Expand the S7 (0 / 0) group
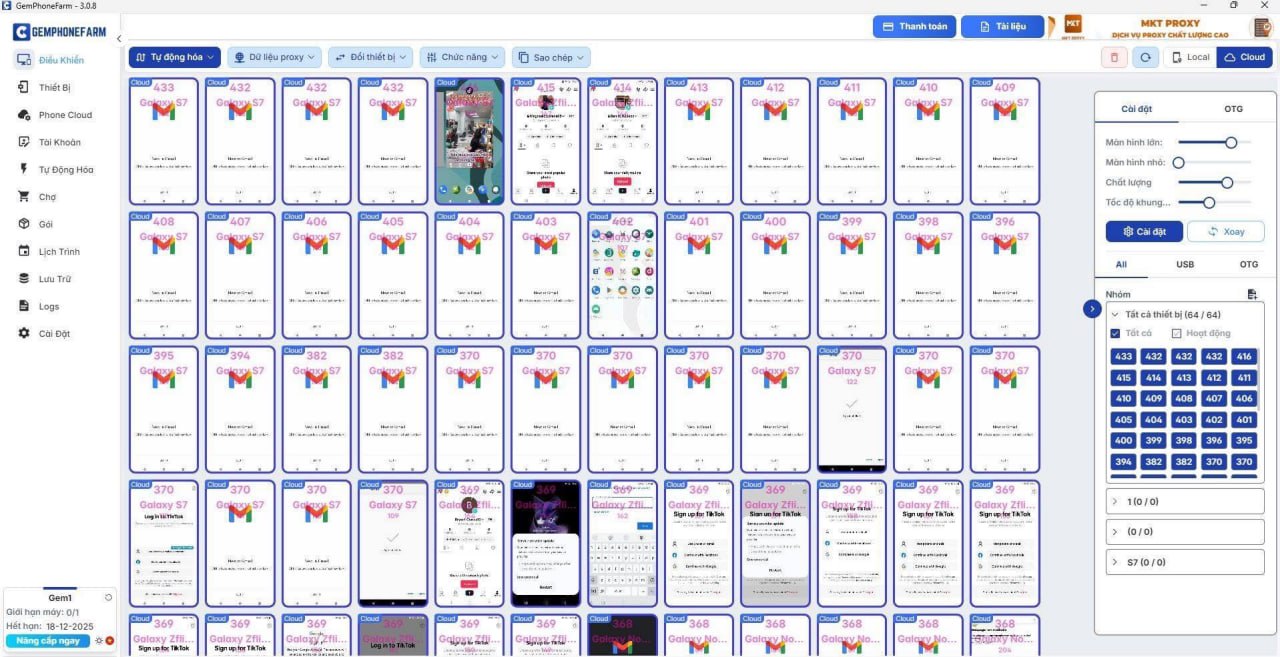 (x=1185, y=562)
